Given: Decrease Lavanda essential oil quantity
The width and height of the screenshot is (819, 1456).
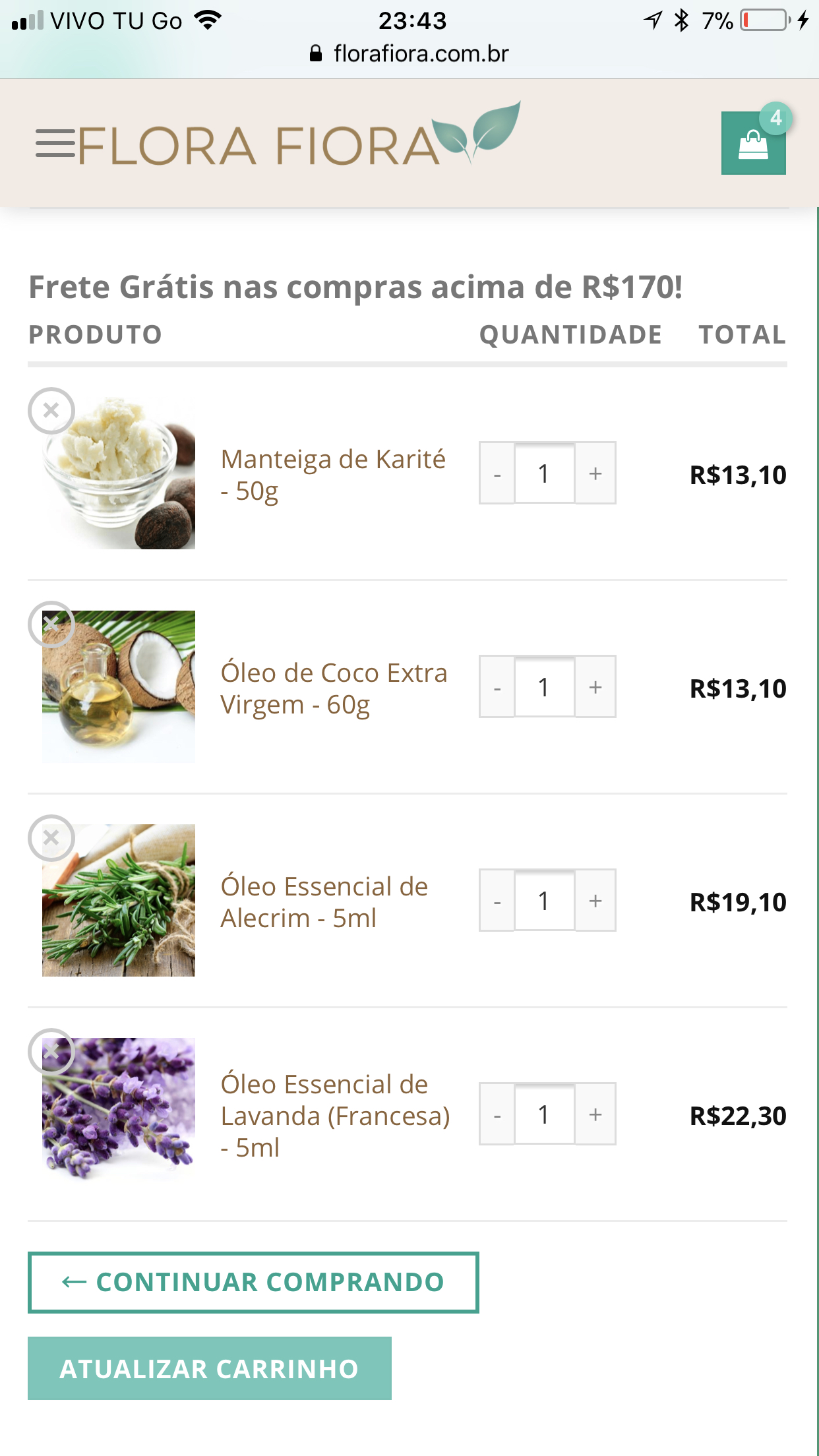Looking at the screenshot, I should click(497, 1114).
